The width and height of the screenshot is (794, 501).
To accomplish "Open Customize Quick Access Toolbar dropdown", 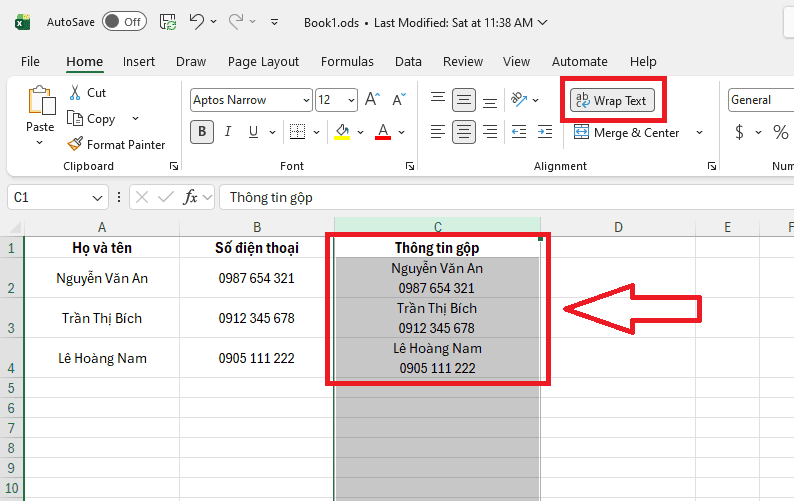I will pyautogui.click(x=274, y=22).
